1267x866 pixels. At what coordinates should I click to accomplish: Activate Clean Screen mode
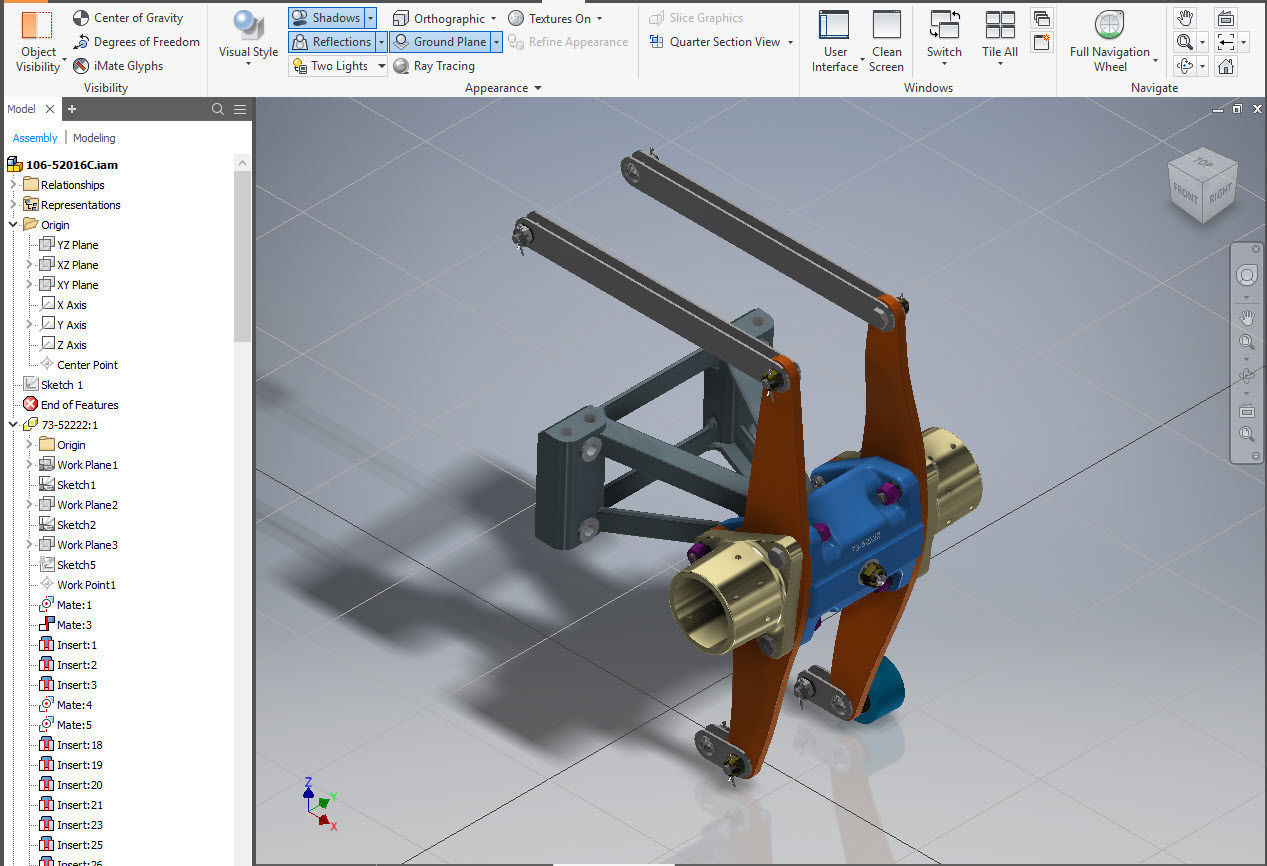[x=886, y=41]
